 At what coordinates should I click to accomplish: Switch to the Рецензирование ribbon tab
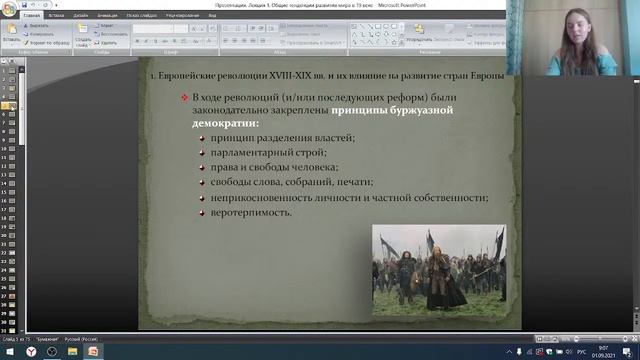pyautogui.click(x=182, y=16)
